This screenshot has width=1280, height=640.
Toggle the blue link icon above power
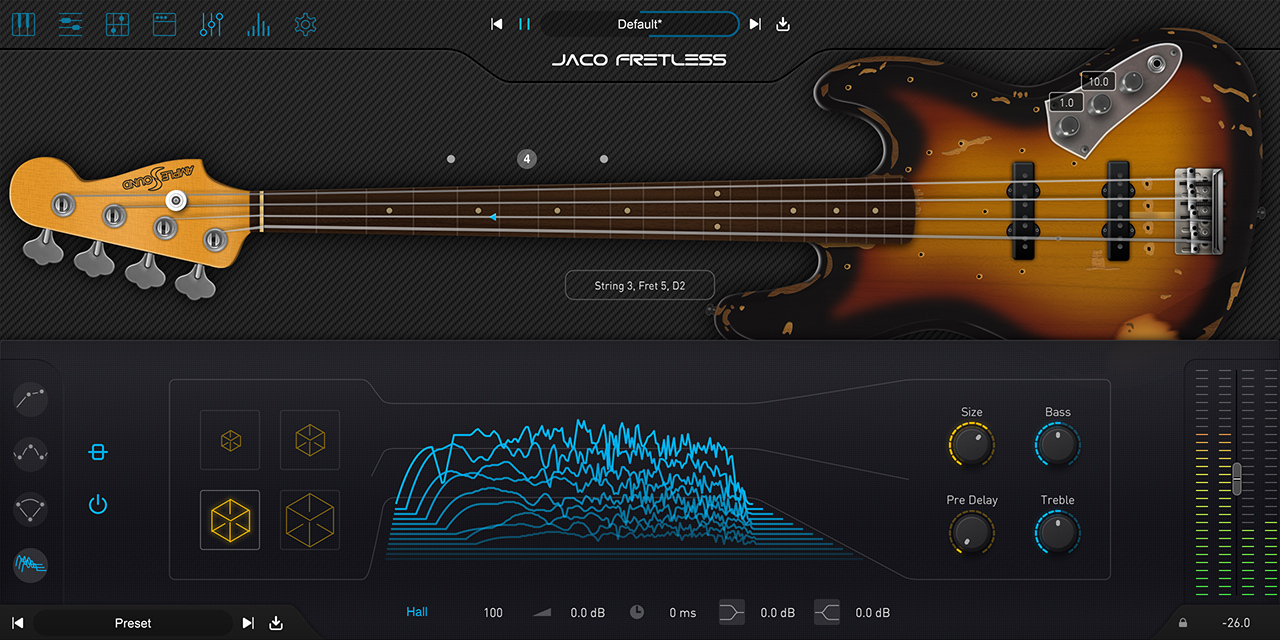click(97, 452)
